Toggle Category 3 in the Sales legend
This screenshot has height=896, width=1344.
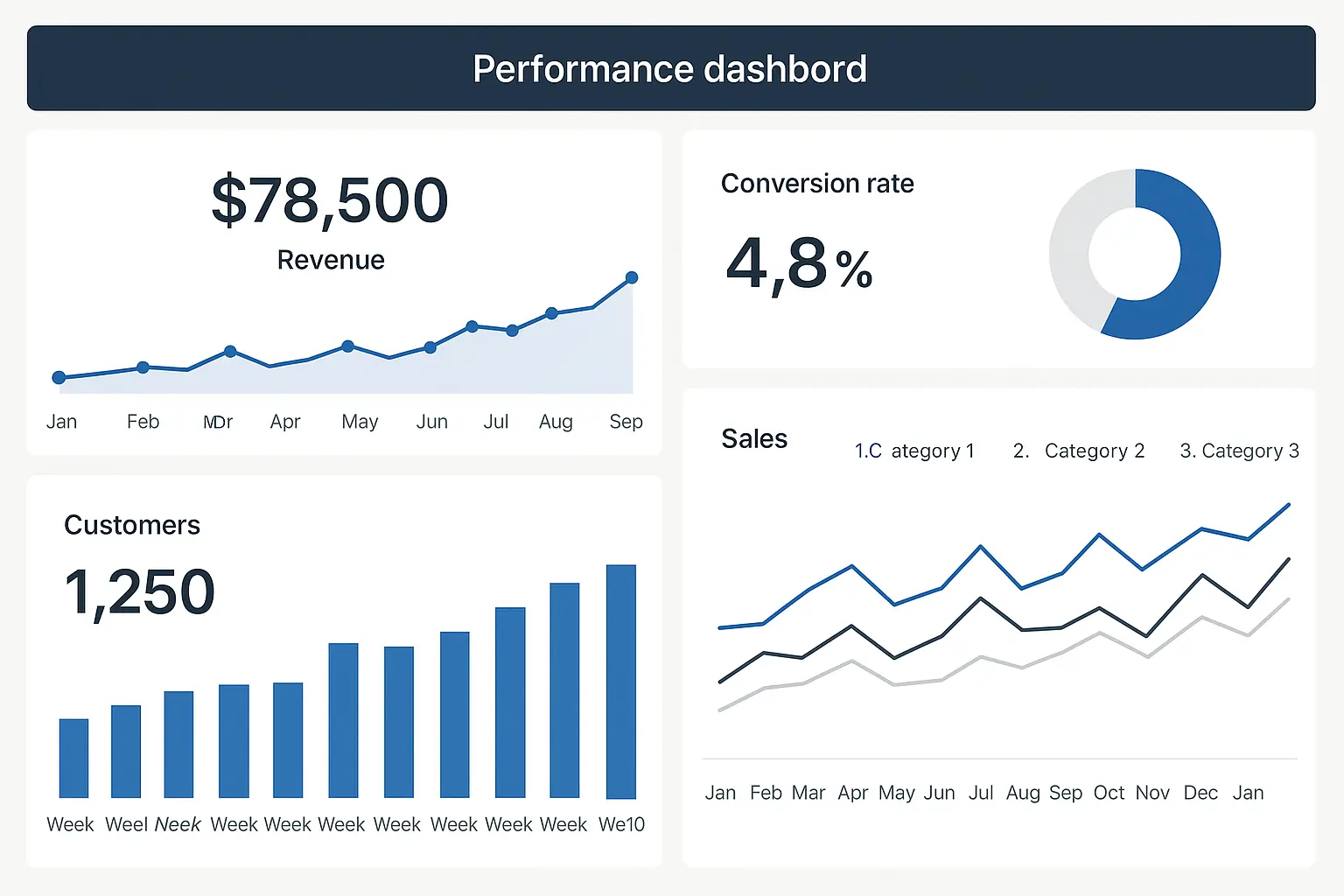1239,451
